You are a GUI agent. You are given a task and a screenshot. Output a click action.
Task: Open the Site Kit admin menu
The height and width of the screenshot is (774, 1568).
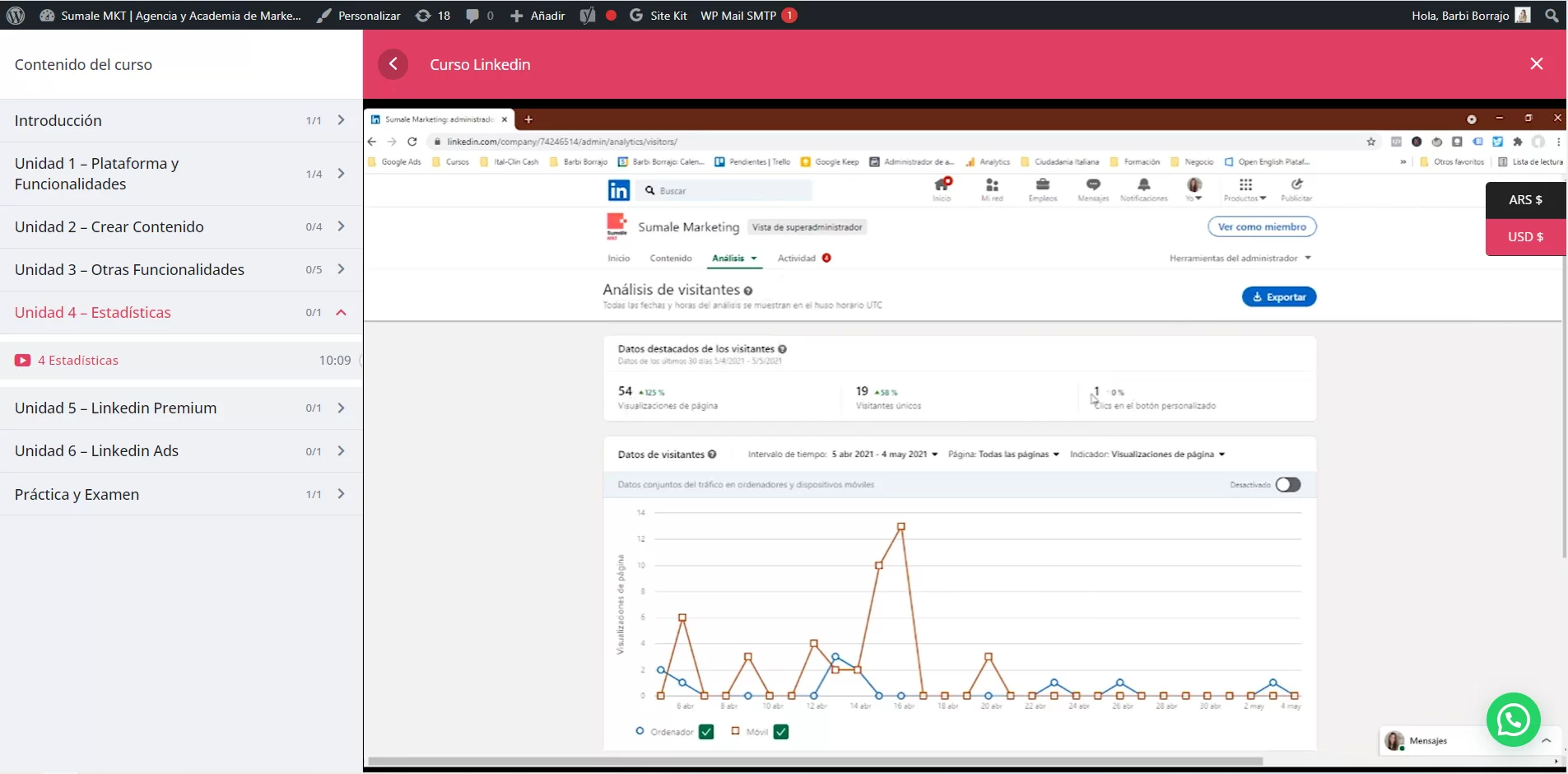658,16
